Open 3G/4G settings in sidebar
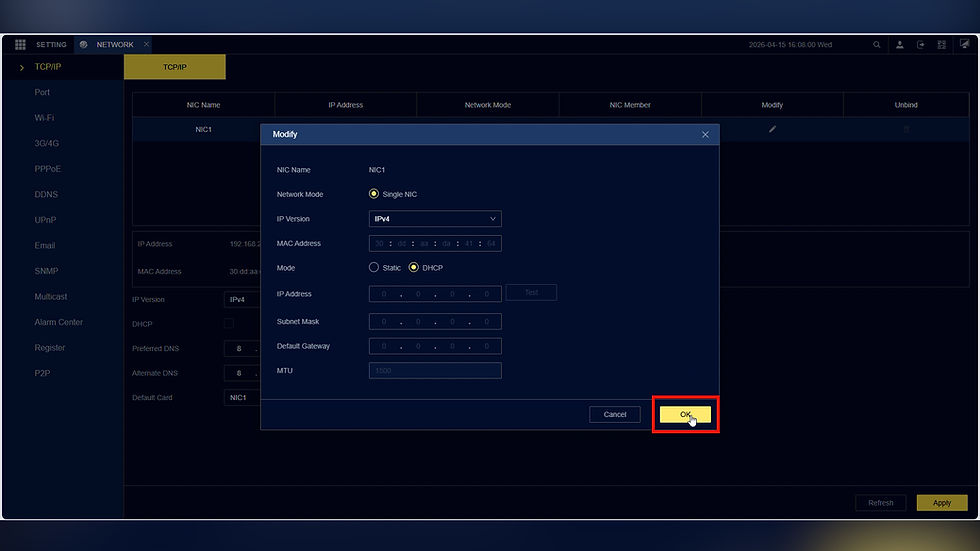This screenshot has width=980, height=551. click(x=47, y=143)
